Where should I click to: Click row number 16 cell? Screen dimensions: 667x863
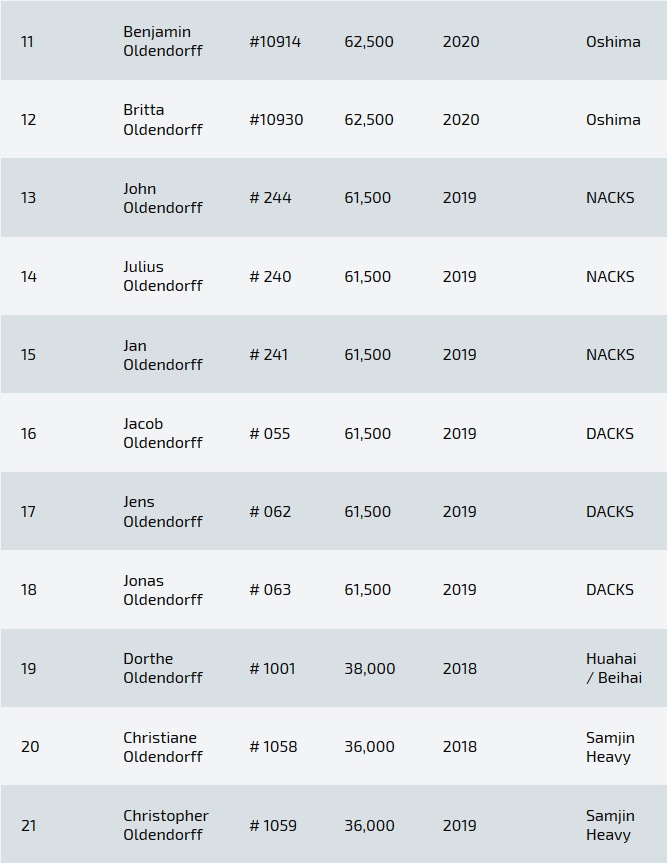[29, 434]
